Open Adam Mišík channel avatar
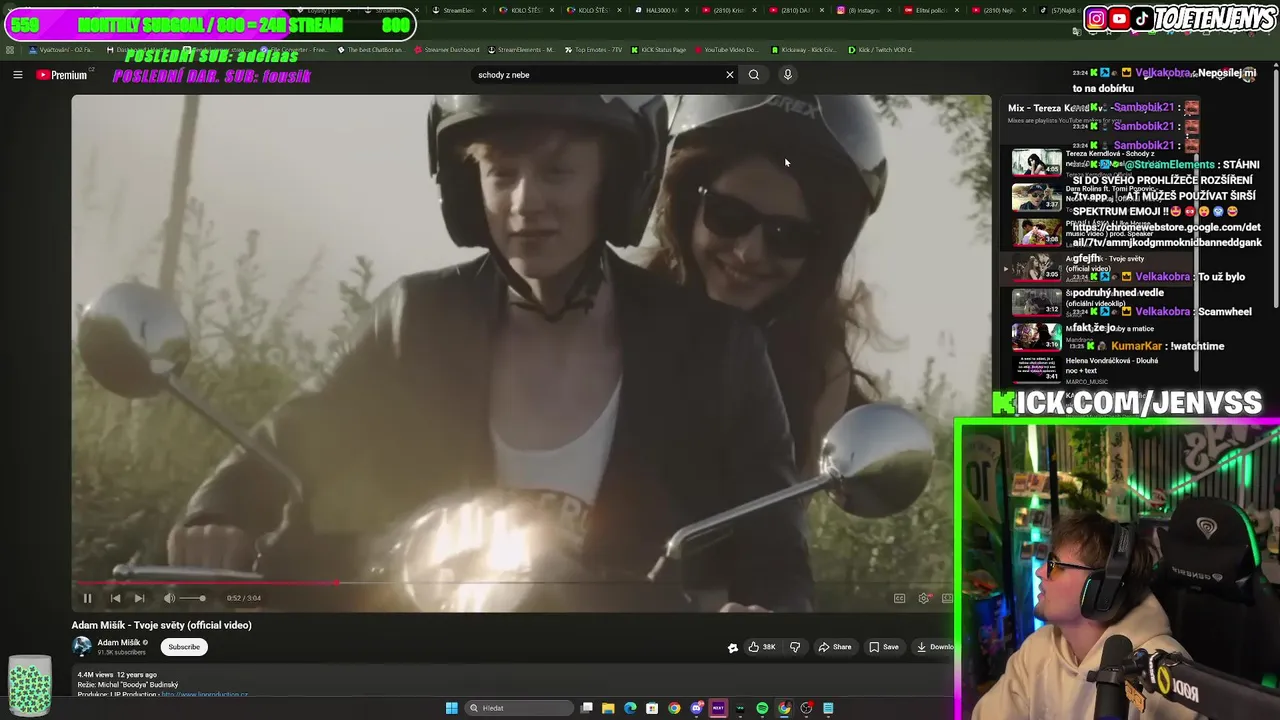The height and width of the screenshot is (720, 1280). [x=82, y=647]
